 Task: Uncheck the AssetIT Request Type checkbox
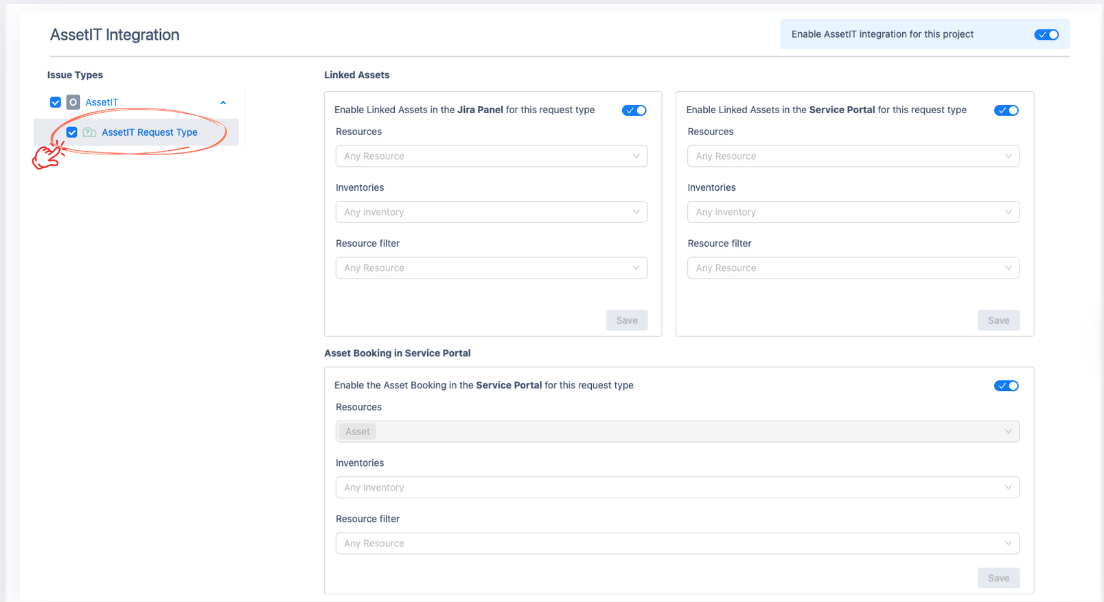[72, 132]
